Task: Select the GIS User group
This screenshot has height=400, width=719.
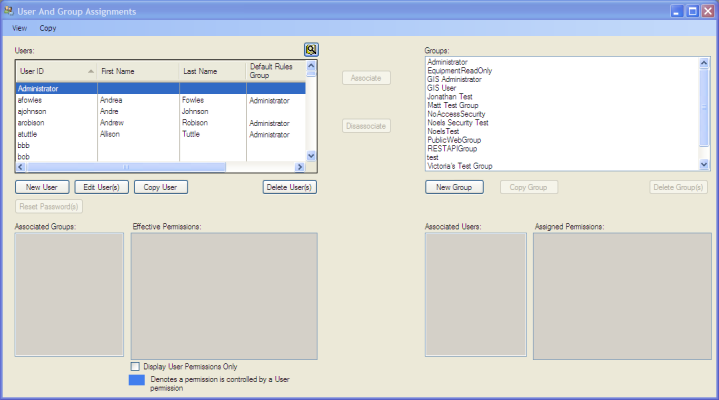Action: click(442, 88)
